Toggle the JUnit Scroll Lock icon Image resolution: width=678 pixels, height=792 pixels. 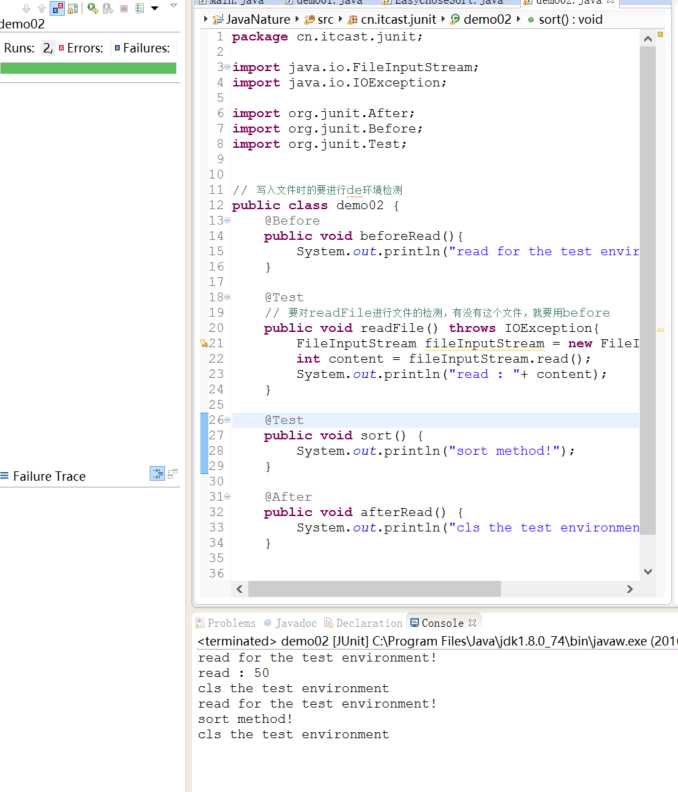(x=73, y=8)
